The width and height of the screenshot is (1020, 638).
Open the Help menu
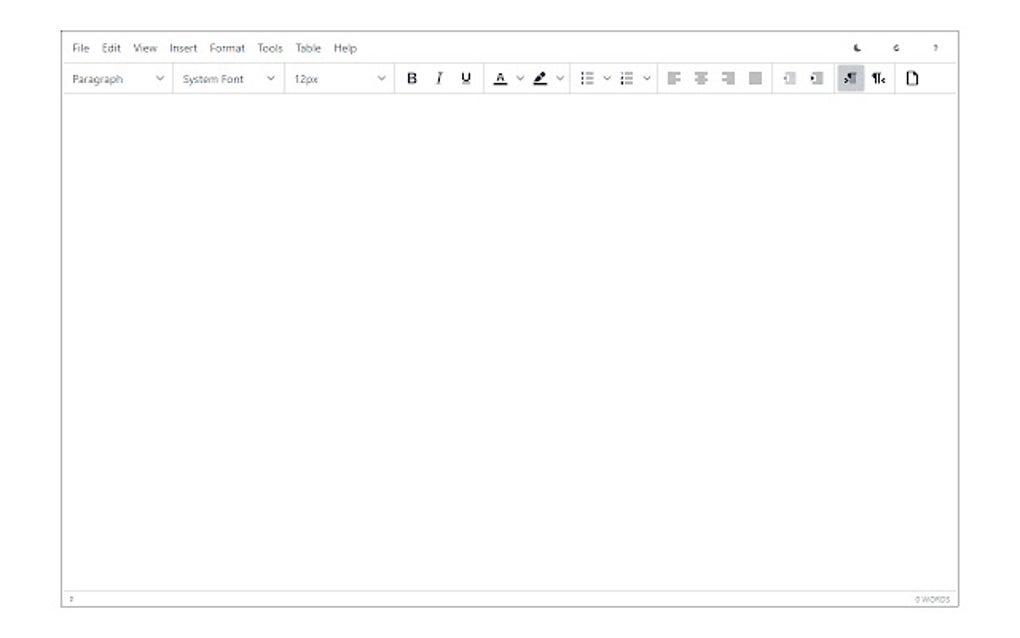pyautogui.click(x=346, y=47)
